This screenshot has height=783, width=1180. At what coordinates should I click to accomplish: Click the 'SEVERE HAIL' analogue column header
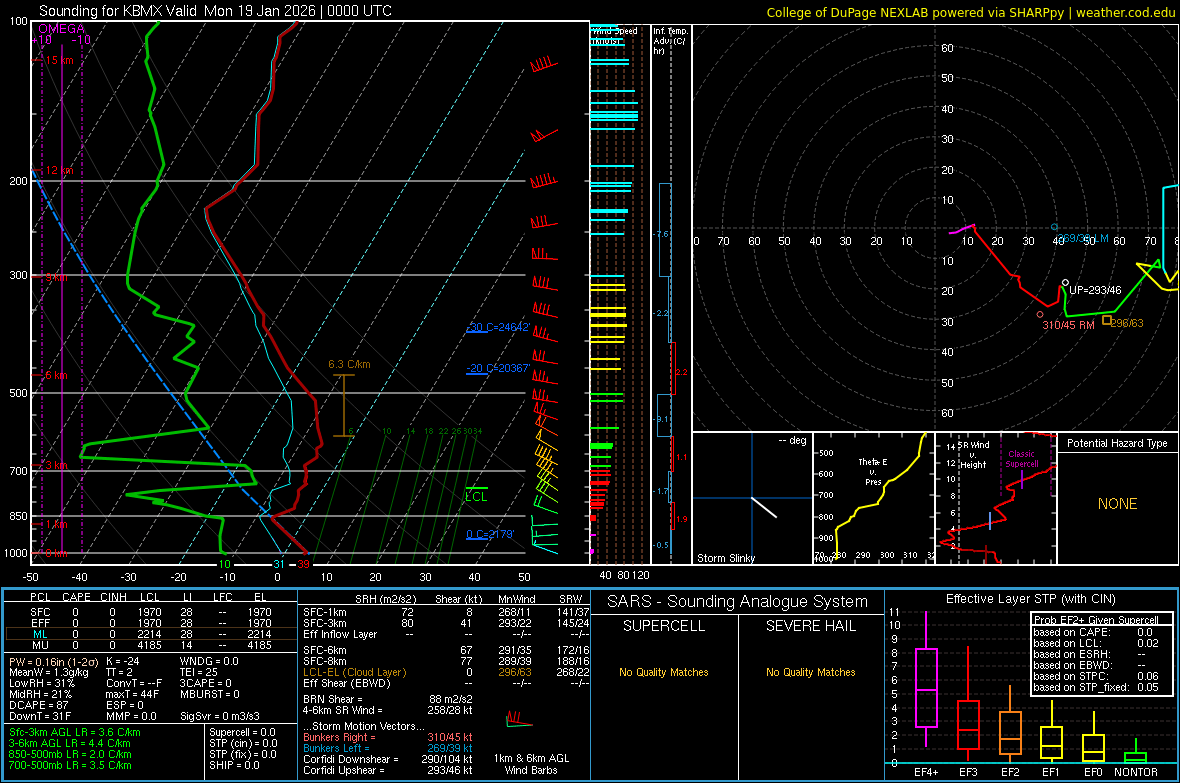click(x=810, y=626)
